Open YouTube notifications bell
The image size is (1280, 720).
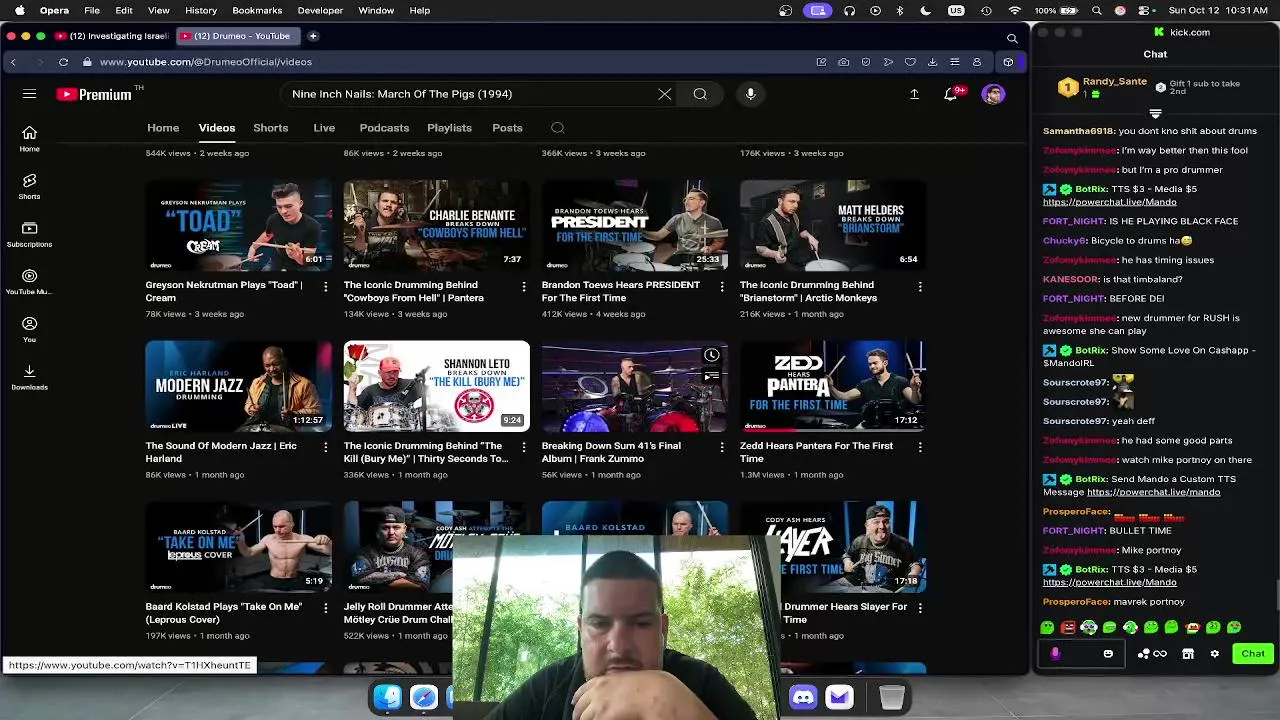950,94
